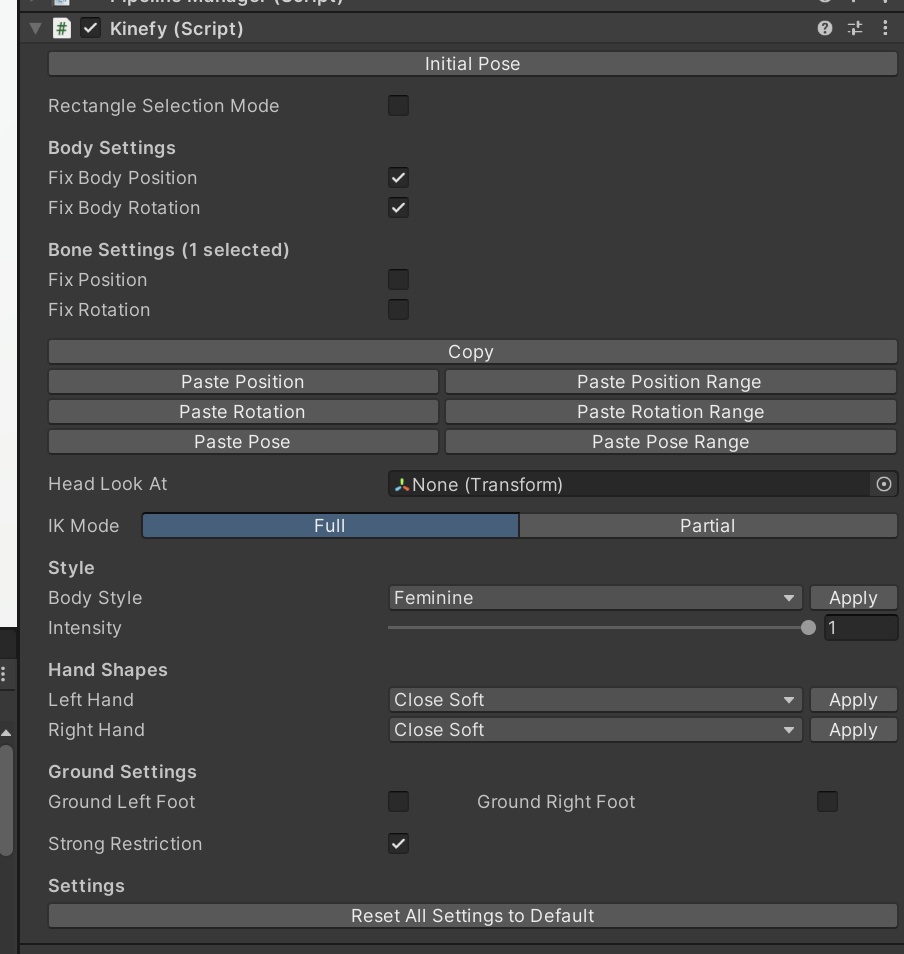Open the Body Style dropdown
This screenshot has height=954, width=904.
[595, 598]
